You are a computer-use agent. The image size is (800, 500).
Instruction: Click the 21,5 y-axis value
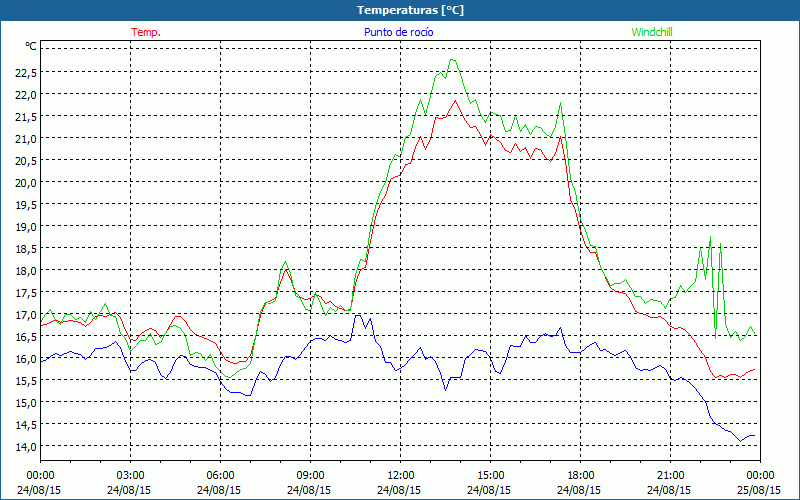(x=26, y=117)
